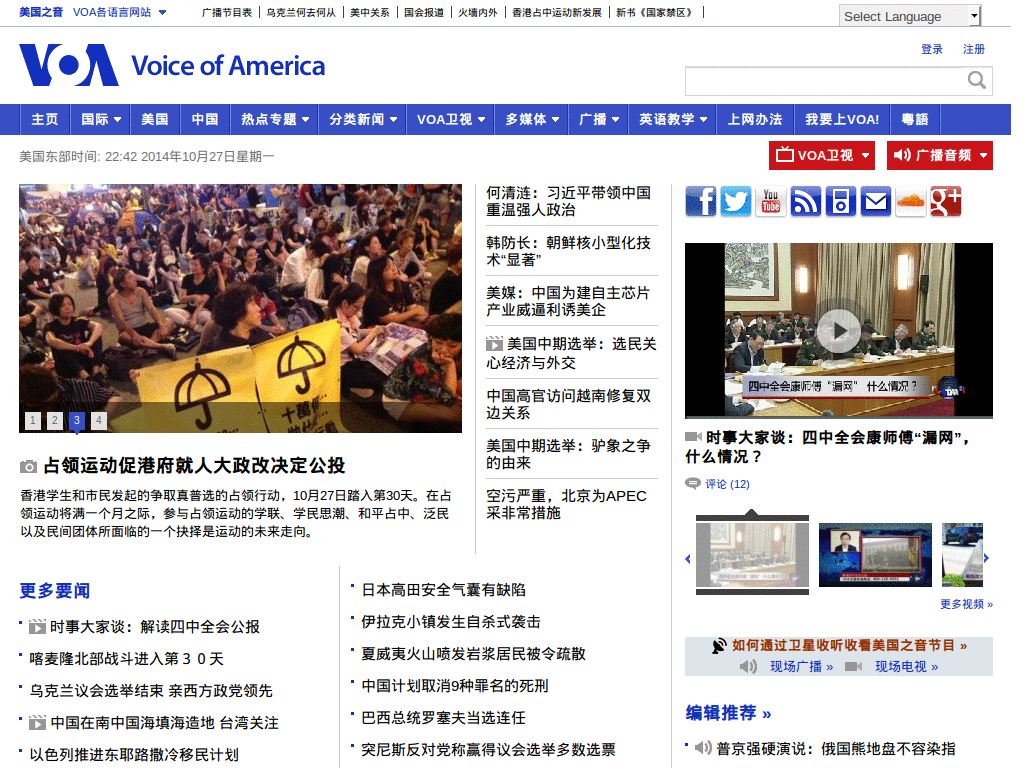Click the search magnifier icon
This screenshot has width=1024, height=768.
click(x=976, y=80)
